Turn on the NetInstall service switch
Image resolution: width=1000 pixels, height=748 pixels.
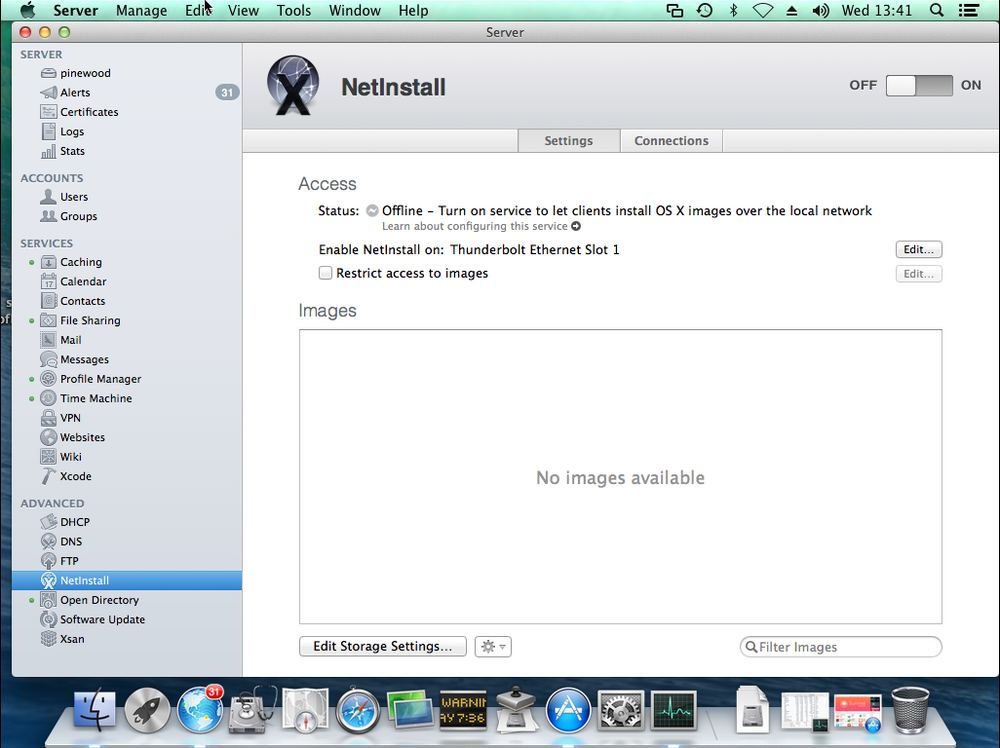(919, 85)
